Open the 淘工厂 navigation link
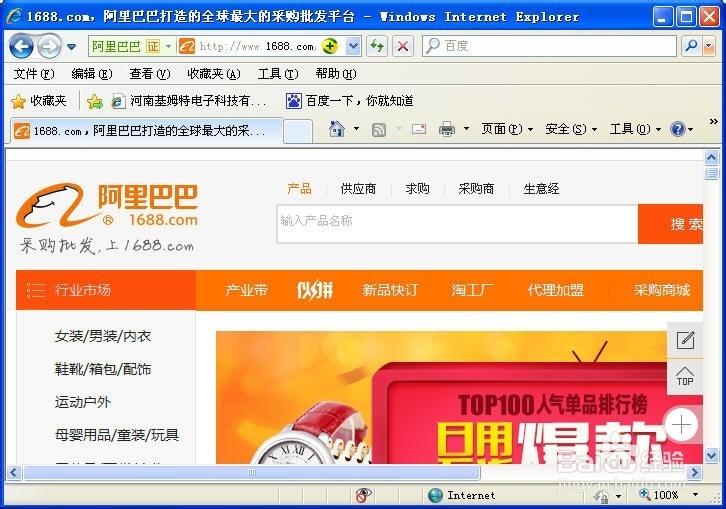726x509 pixels. click(472, 290)
